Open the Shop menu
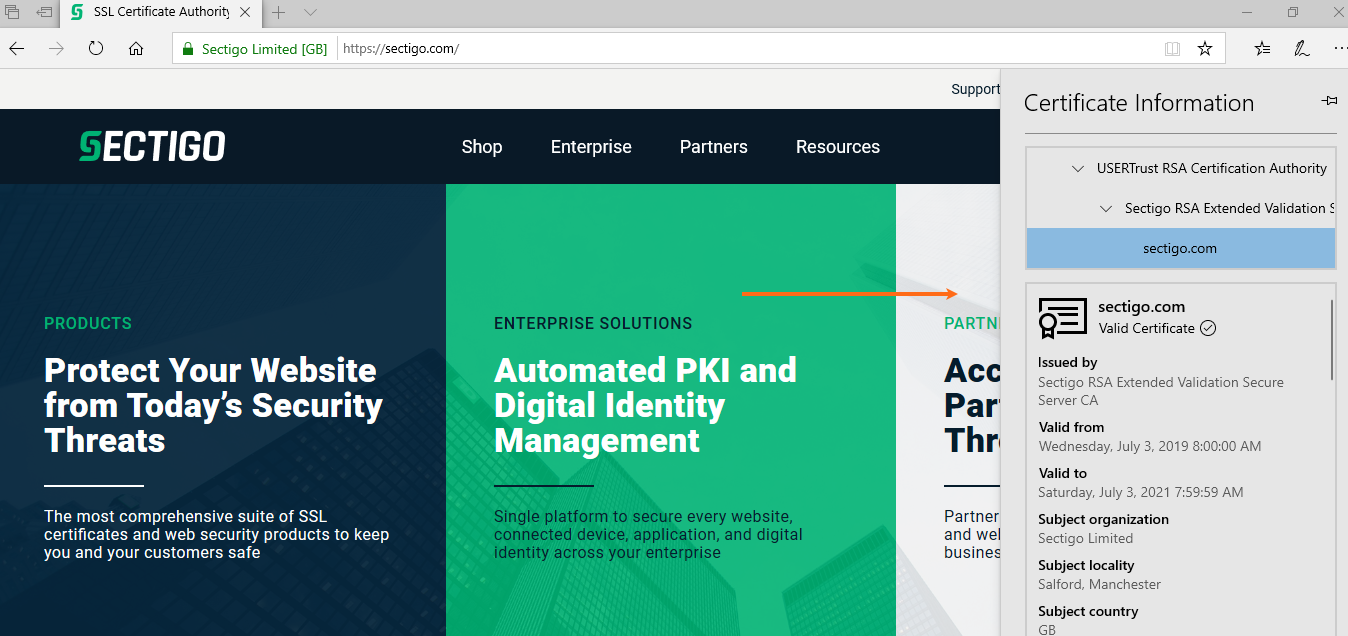The height and width of the screenshot is (636, 1348). (x=481, y=147)
